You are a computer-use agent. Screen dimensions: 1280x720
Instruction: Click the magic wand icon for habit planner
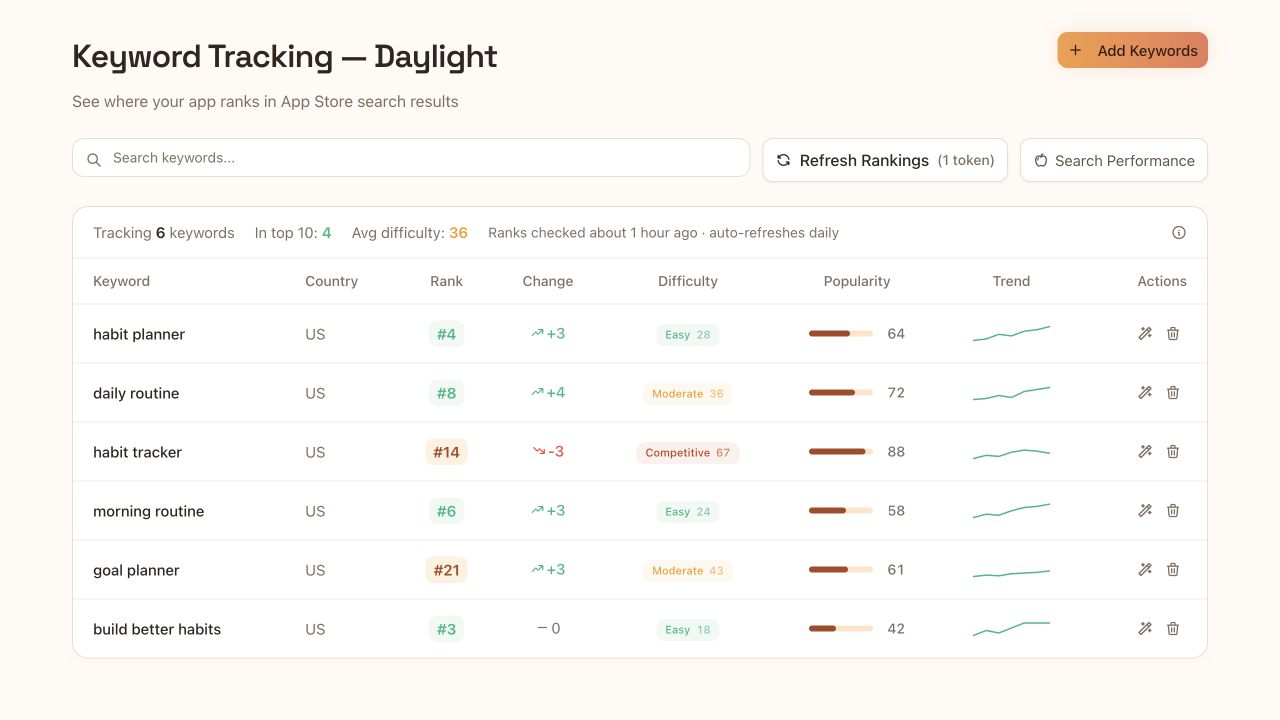point(1145,334)
